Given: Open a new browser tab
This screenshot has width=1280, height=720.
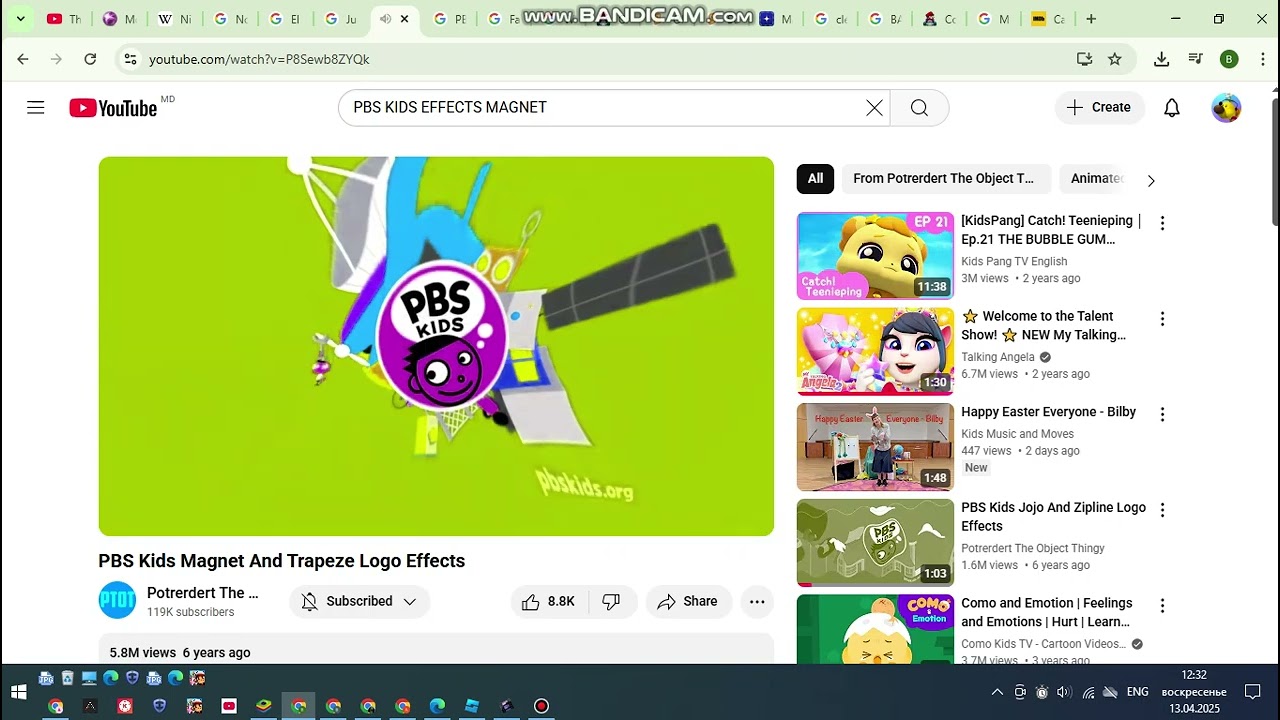Looking at the screenshot, I should 1091,19.
